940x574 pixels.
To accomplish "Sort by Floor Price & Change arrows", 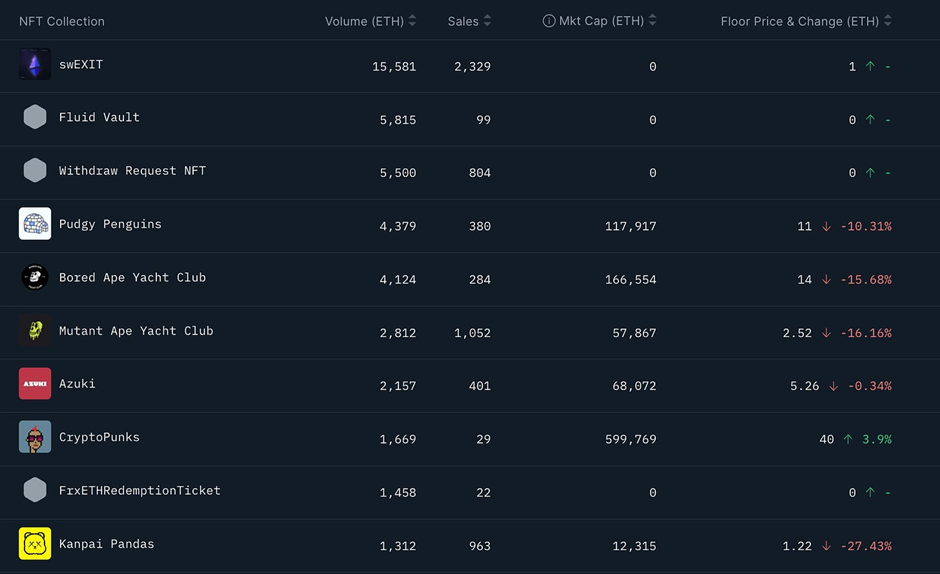I will pyautogui.click(x=888, y=21).
